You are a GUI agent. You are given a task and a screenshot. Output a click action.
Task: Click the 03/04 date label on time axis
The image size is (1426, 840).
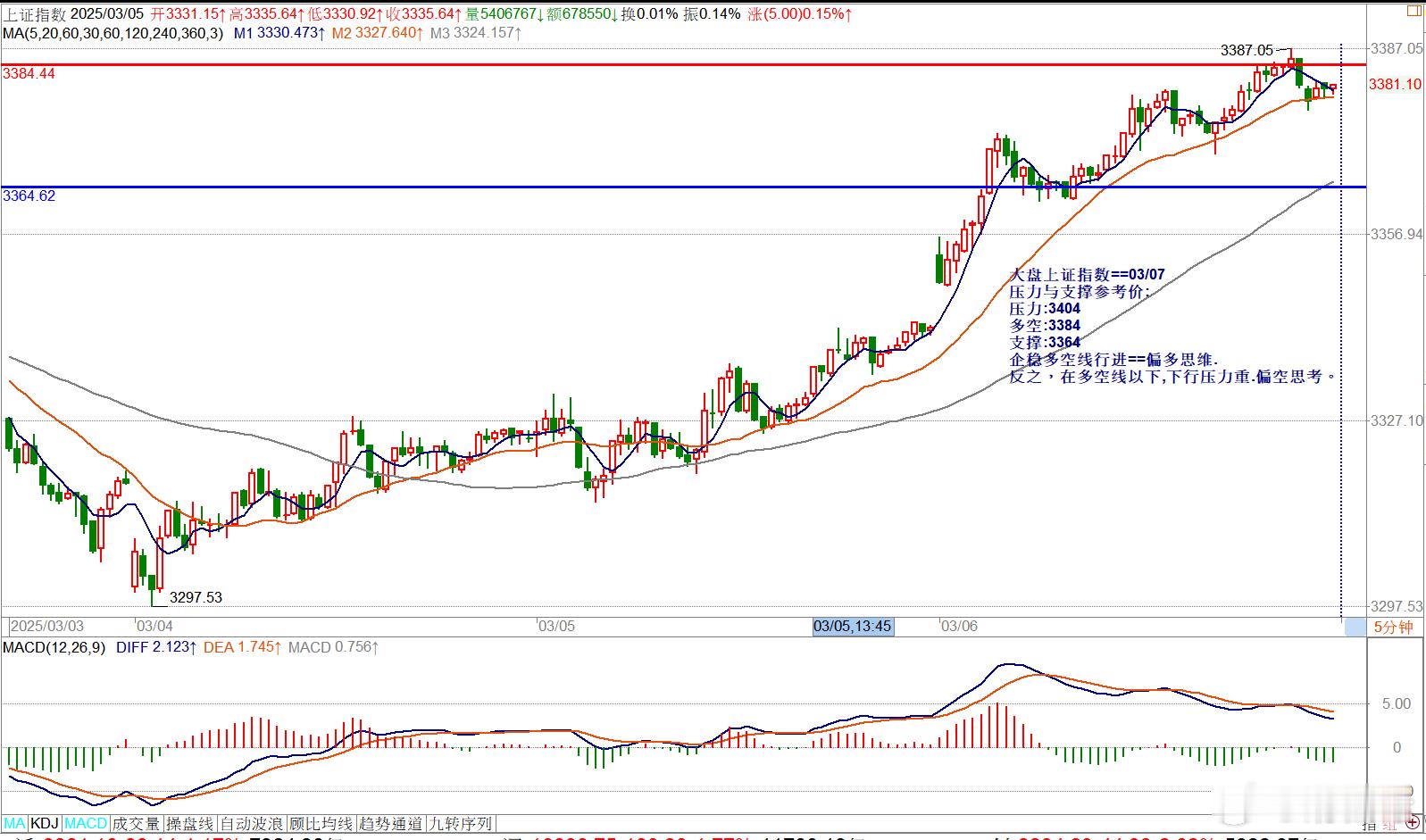tap(155, 626)
